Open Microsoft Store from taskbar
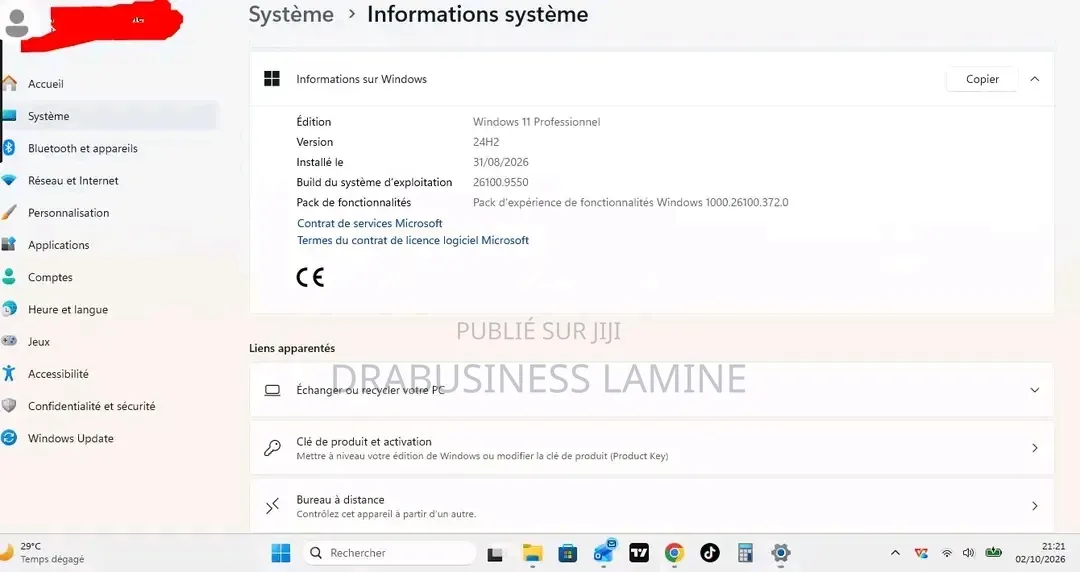The width and height of the screenshot is (1080, 572). click(568, 553)
